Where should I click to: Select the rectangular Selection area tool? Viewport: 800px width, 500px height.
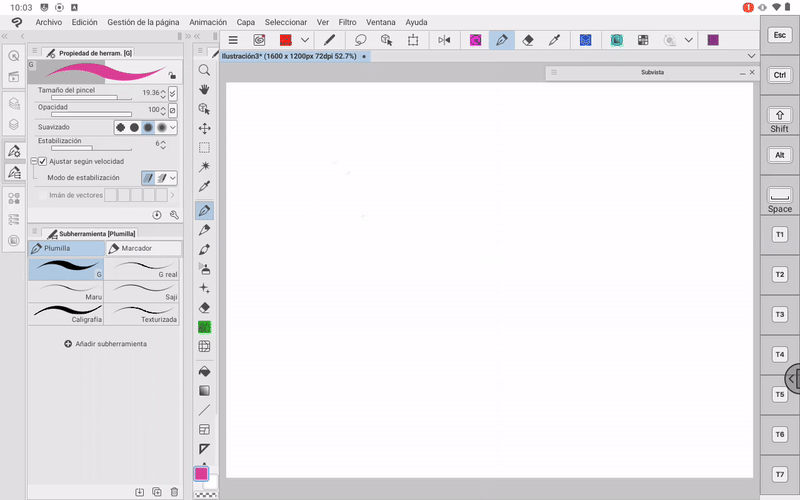click(204, 147)
